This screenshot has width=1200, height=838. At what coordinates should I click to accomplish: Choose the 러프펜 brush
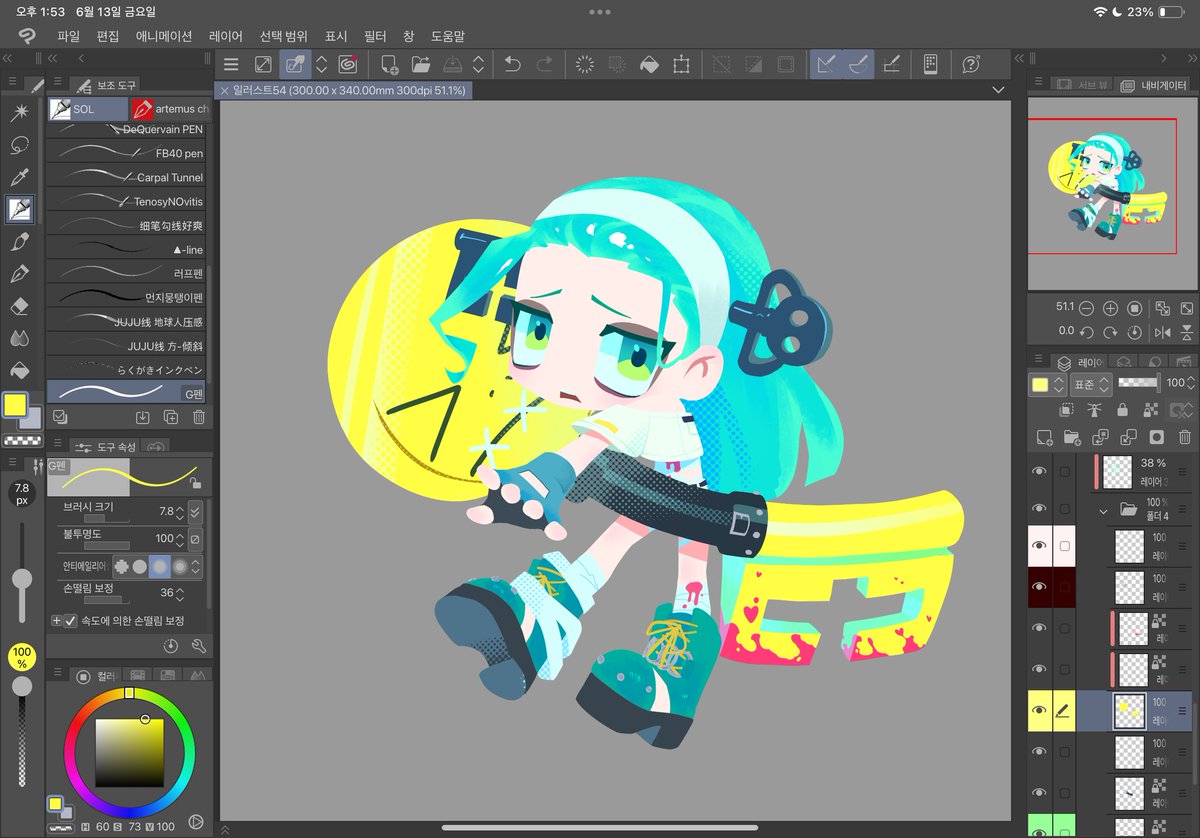point(126,273)
